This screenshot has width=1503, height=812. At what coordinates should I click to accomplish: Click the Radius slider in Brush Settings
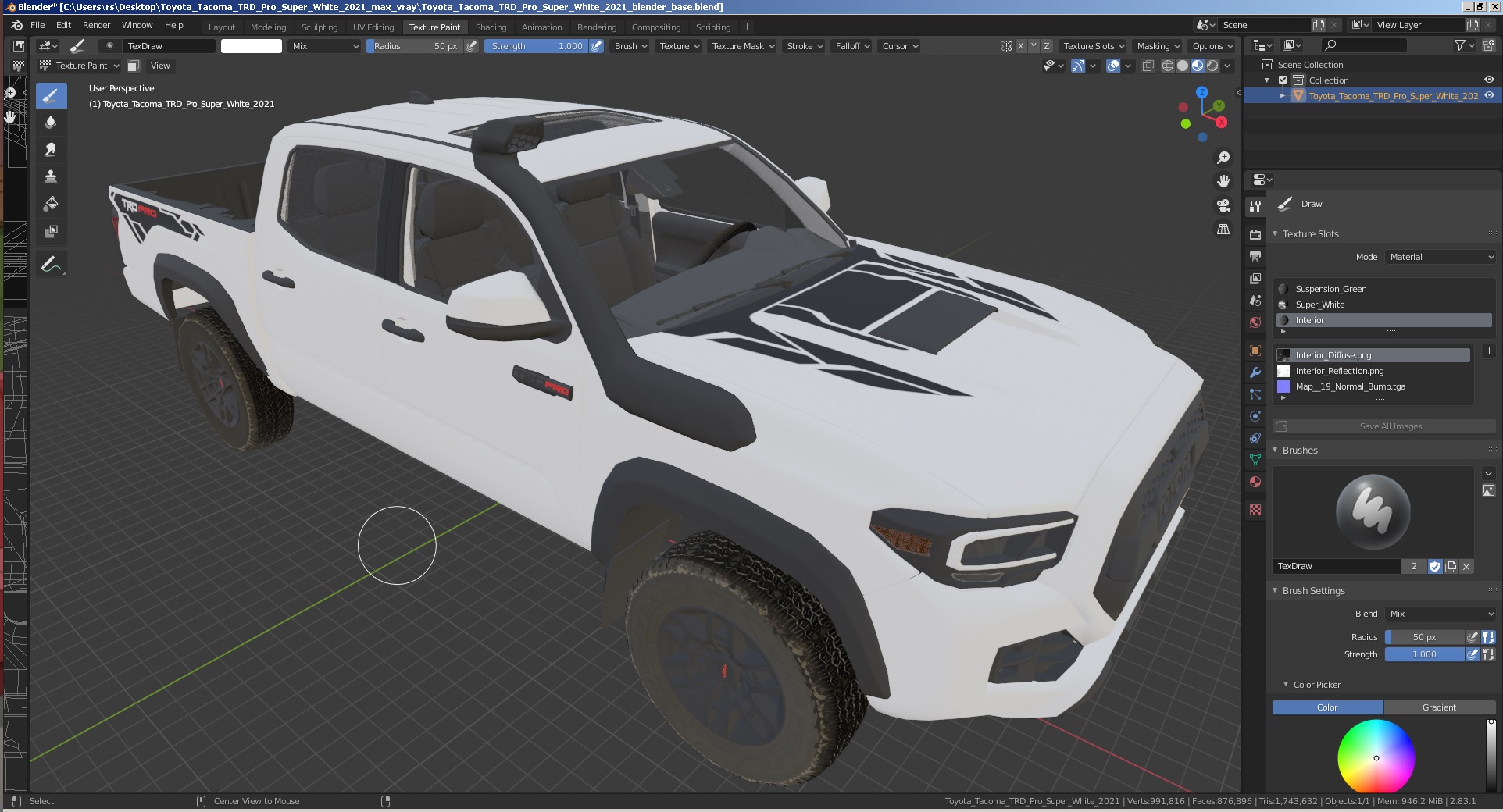pyautogui.click(x=1424, y=637)
